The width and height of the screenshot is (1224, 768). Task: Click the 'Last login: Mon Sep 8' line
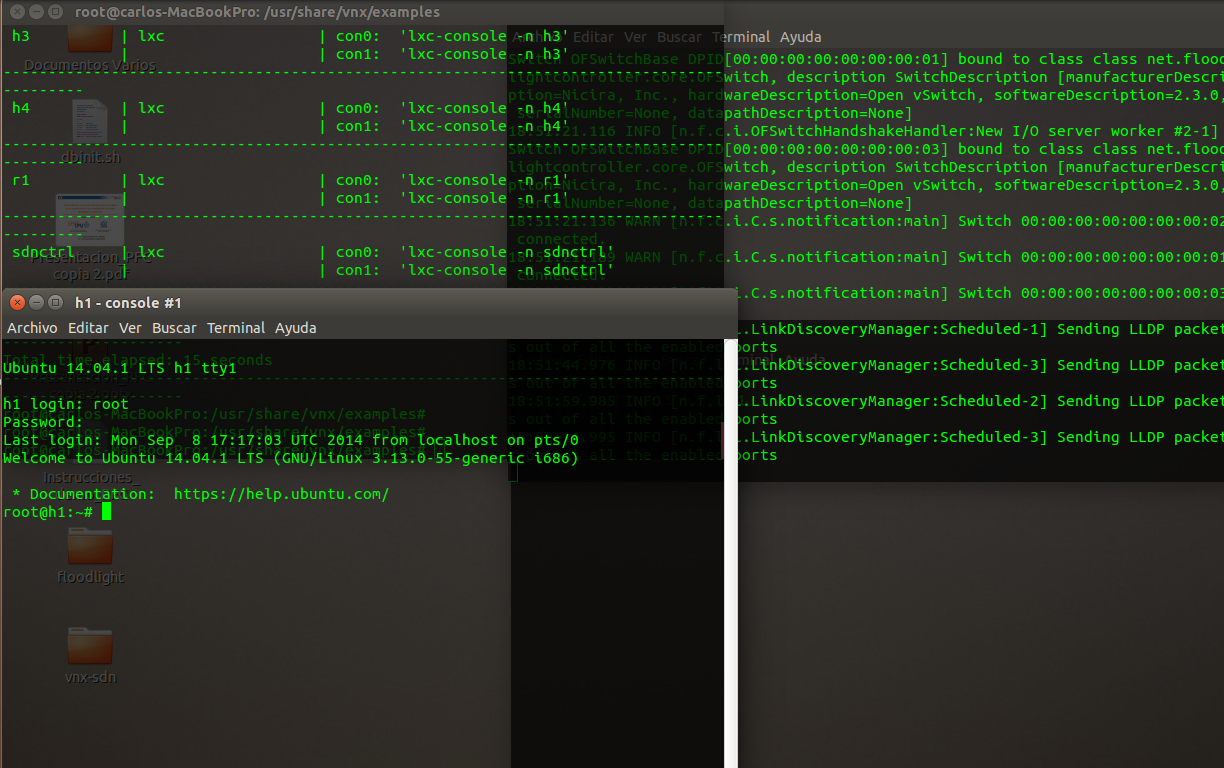(291, 440)
